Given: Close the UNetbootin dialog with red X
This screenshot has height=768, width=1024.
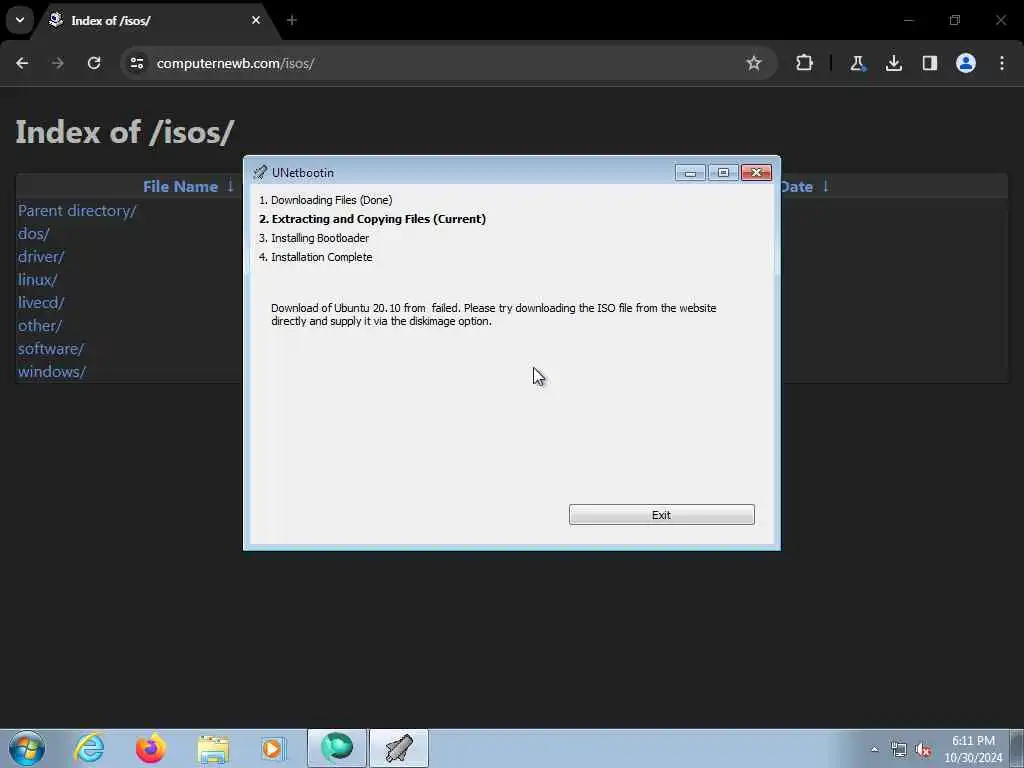Looking at the screenshot, I should click(756, 172).
